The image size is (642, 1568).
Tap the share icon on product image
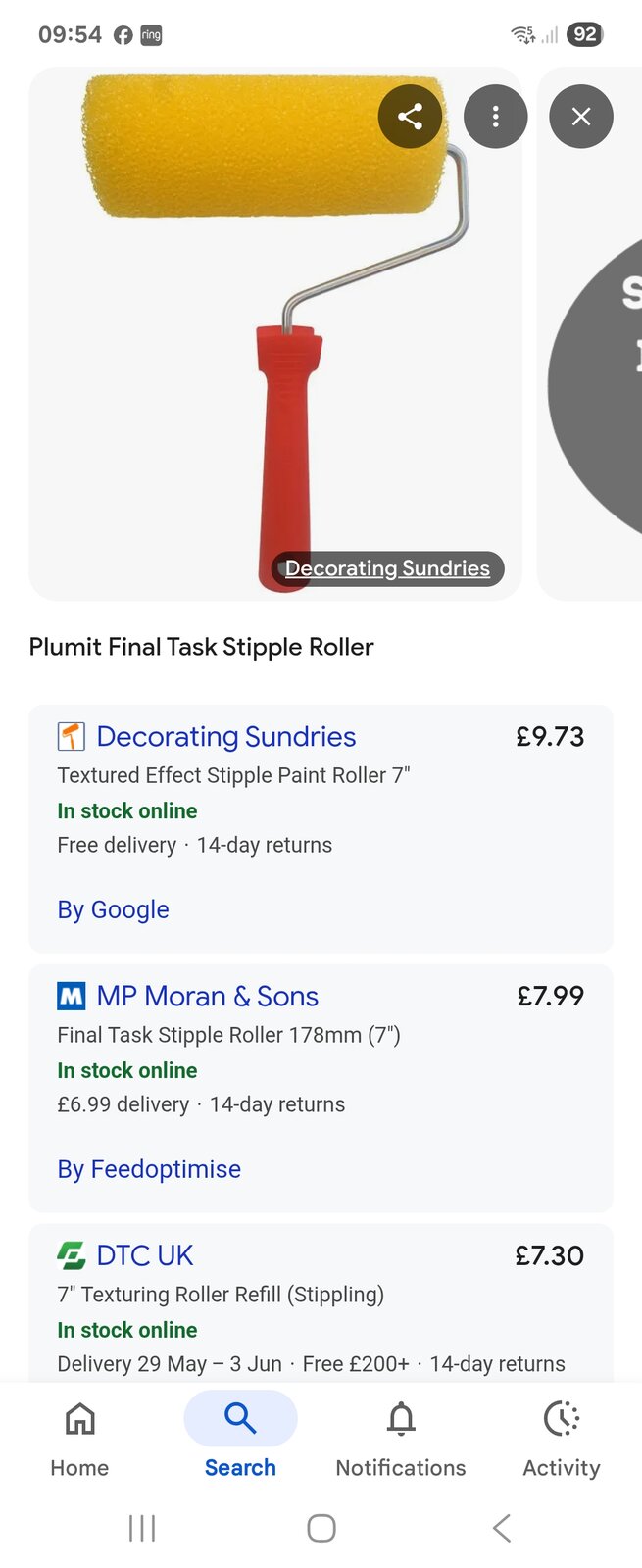[410, 117]
